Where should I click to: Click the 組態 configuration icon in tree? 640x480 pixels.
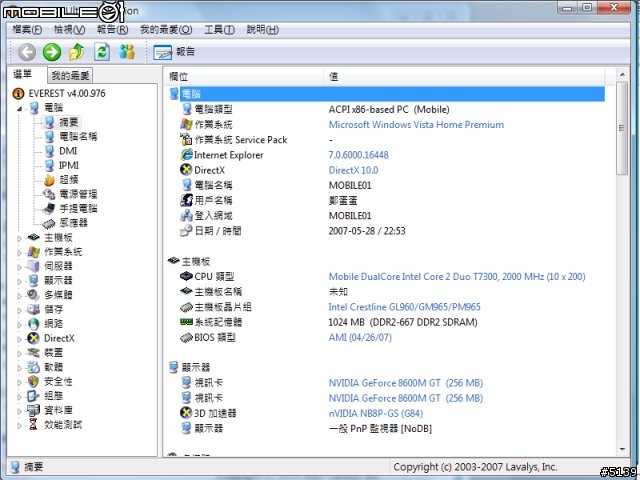tap(33, 396)
